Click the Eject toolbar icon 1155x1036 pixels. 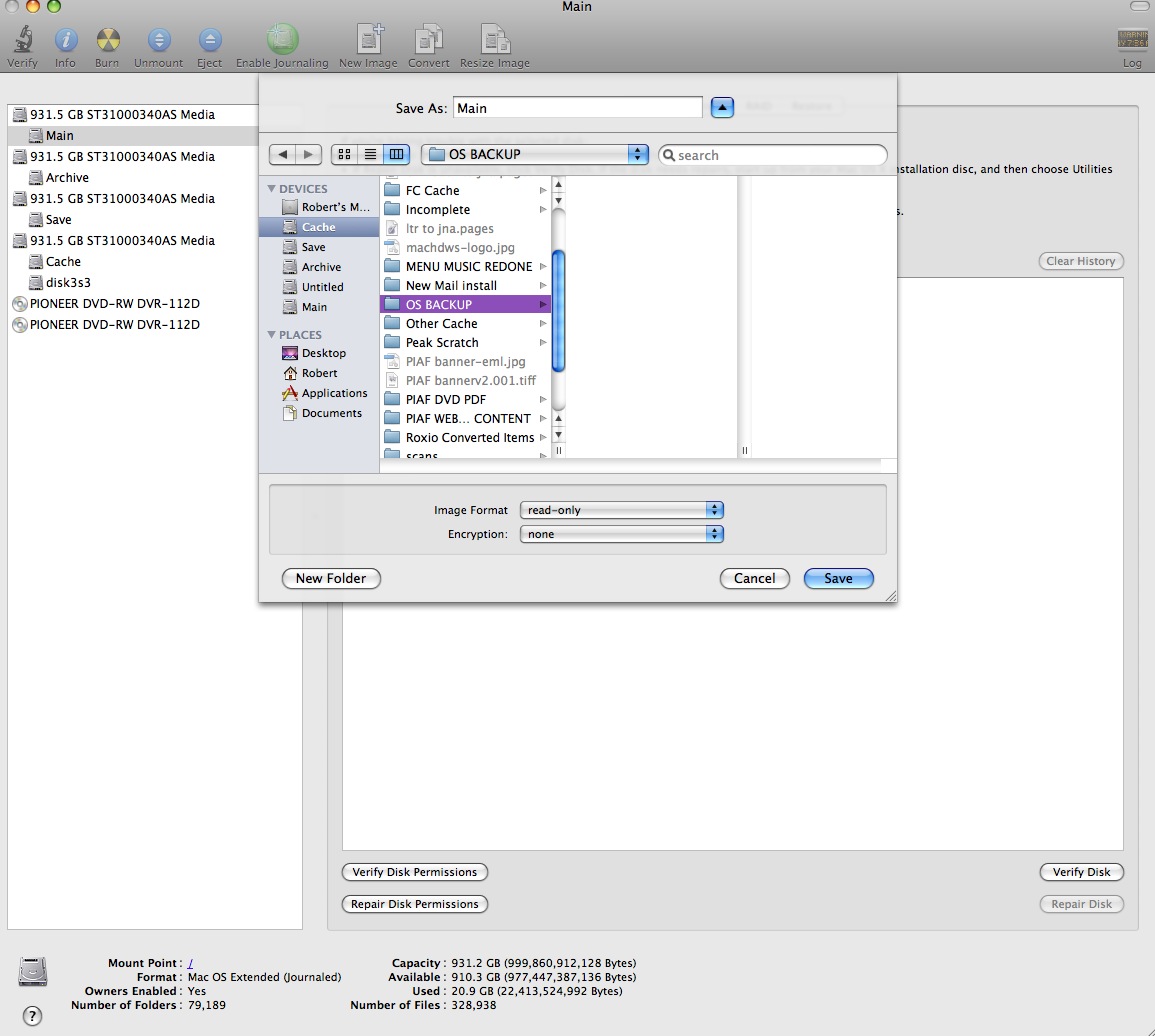(x=209, y=40)
